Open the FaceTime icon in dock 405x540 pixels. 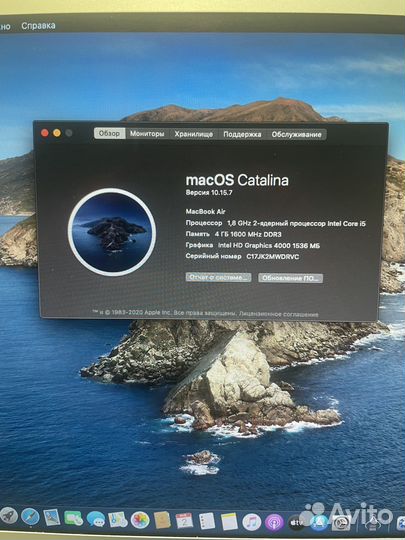point(73,518)
